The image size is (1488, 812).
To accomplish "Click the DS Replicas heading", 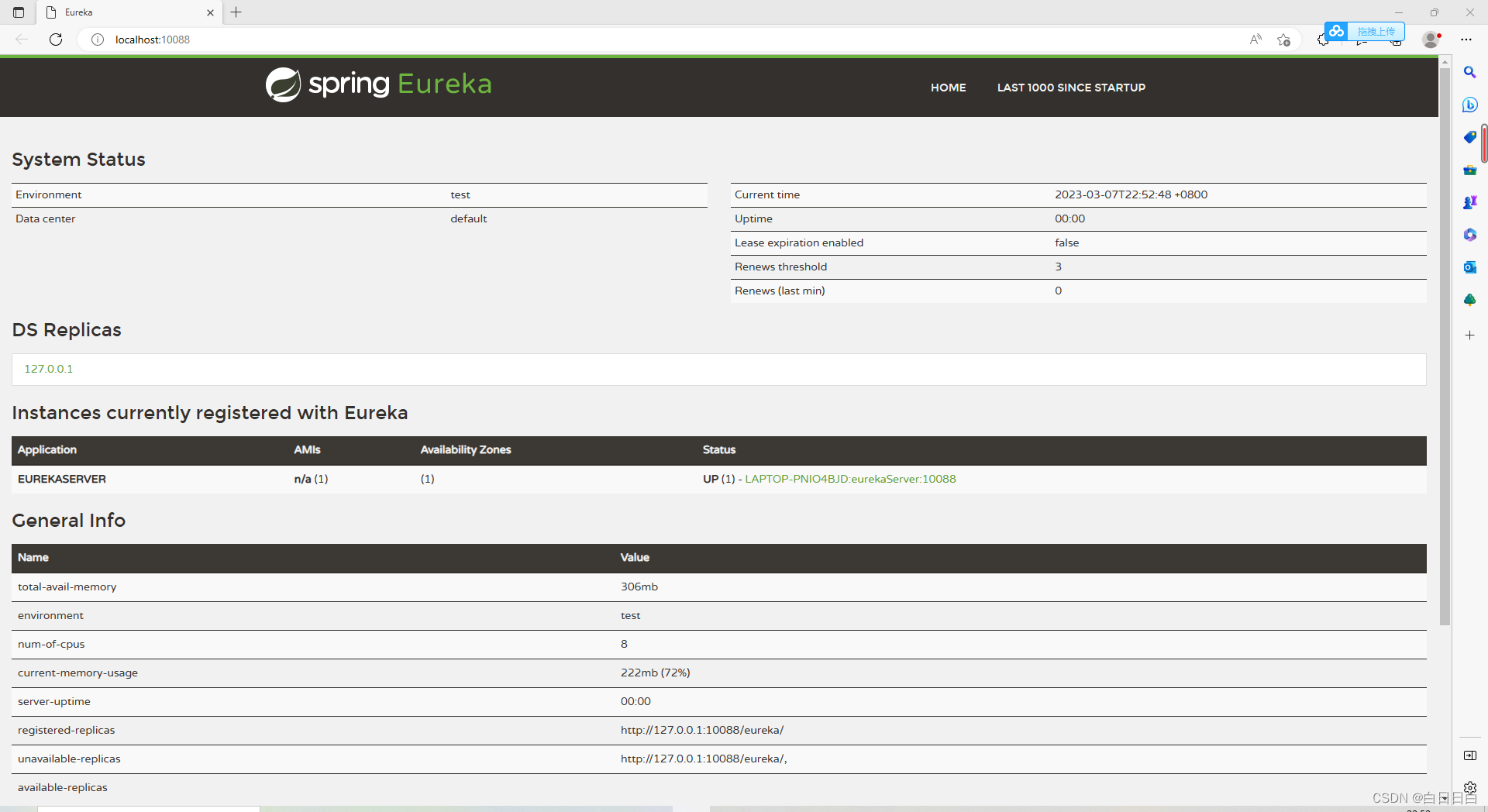I will (67, 329).
